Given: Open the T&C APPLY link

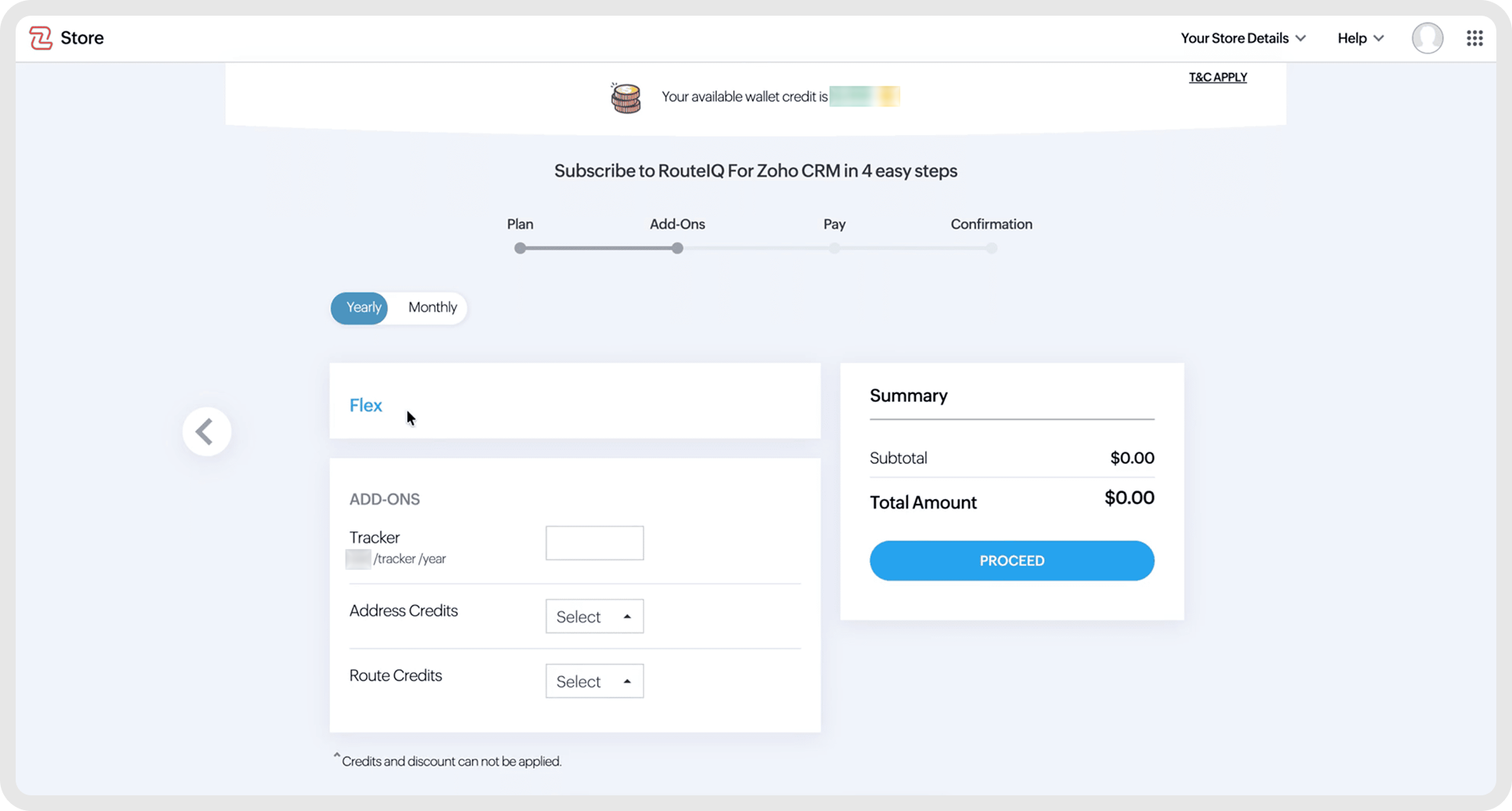Looking at the screenshot, I should pyautogui.click(x=1217, y=77).
